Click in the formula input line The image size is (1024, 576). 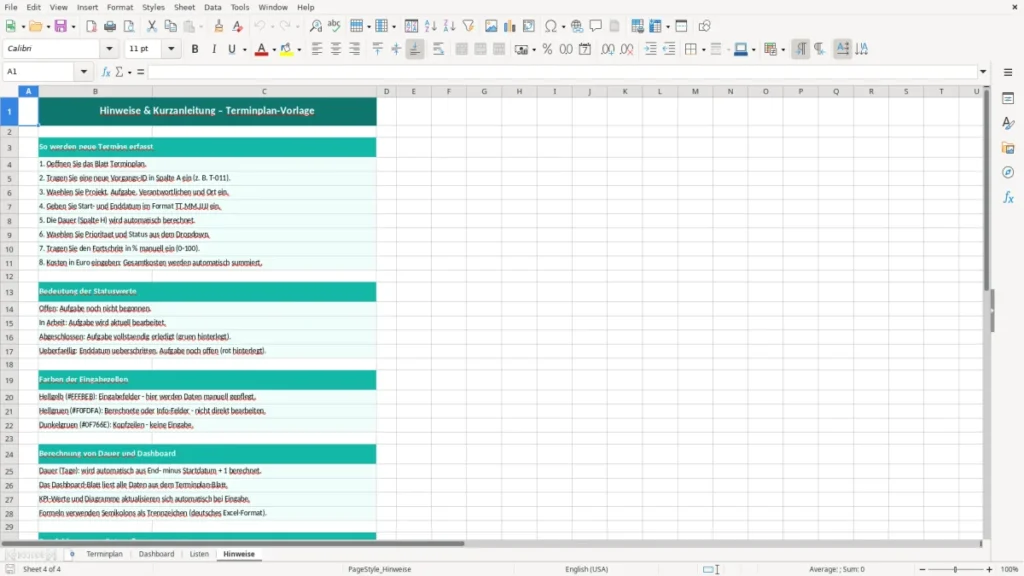pyautogui.click(x=562, y=72)
